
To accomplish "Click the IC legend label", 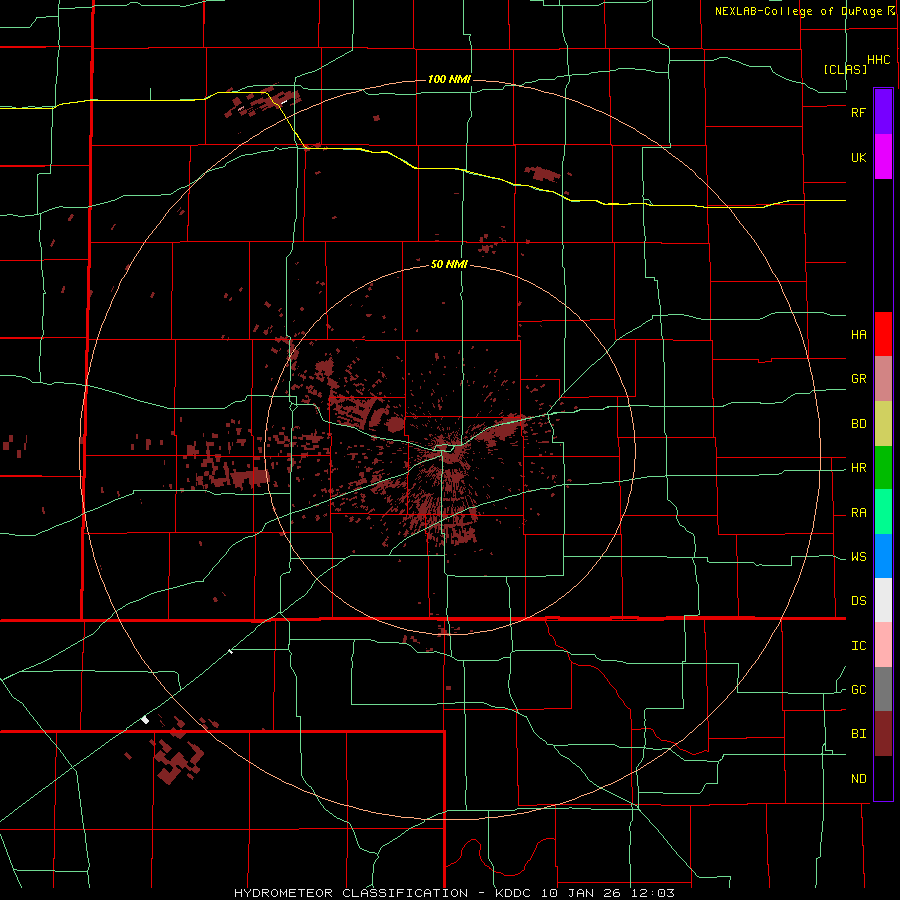I will click(858, 646).
